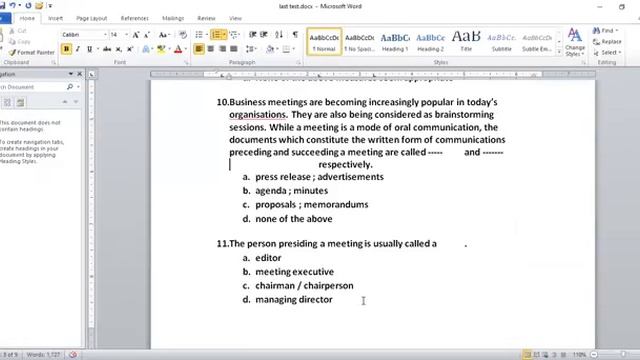Click Increase Indent icon
This screenshot has width=640, height=360.
click(x=264, y=35)
